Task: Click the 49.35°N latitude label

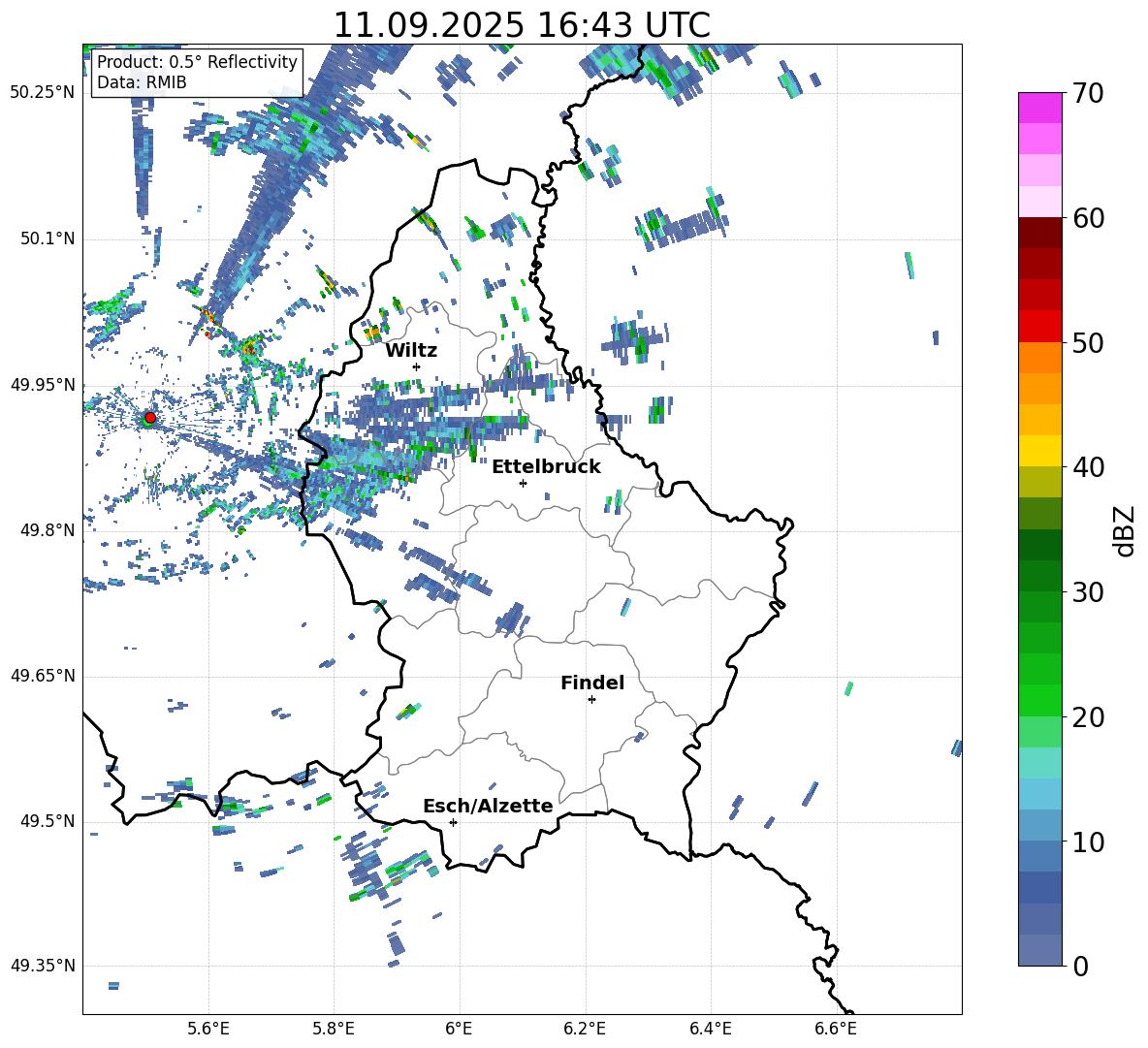Action: (x=43, y=966)
